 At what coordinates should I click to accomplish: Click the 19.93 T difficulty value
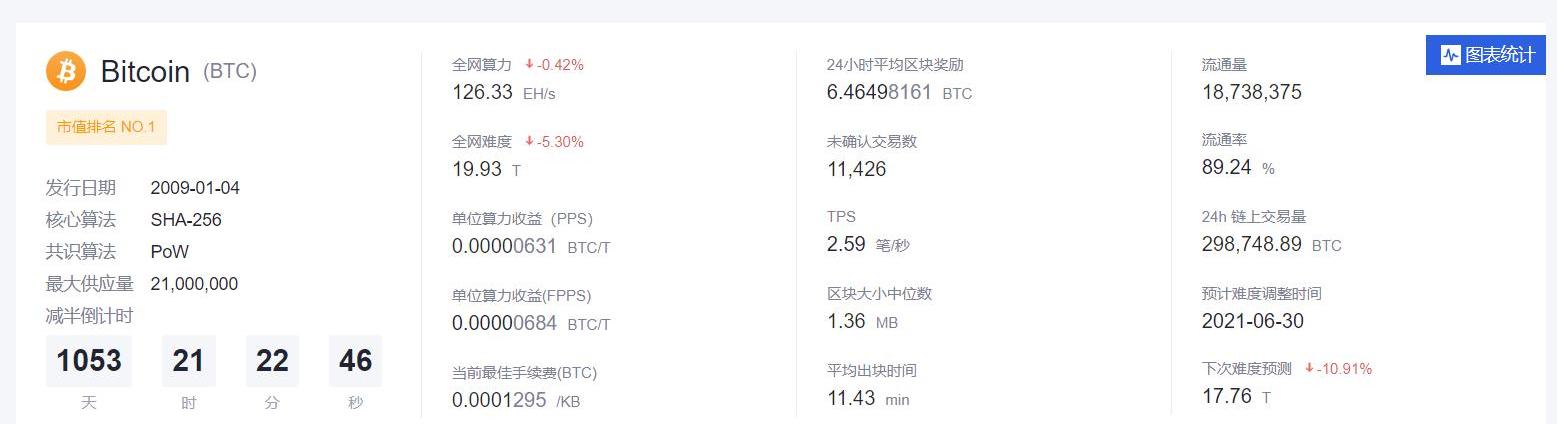477,169
